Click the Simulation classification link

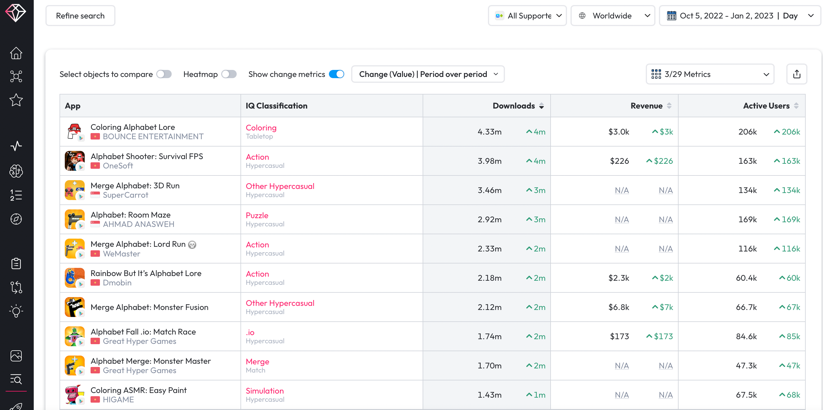coord(265,391)
